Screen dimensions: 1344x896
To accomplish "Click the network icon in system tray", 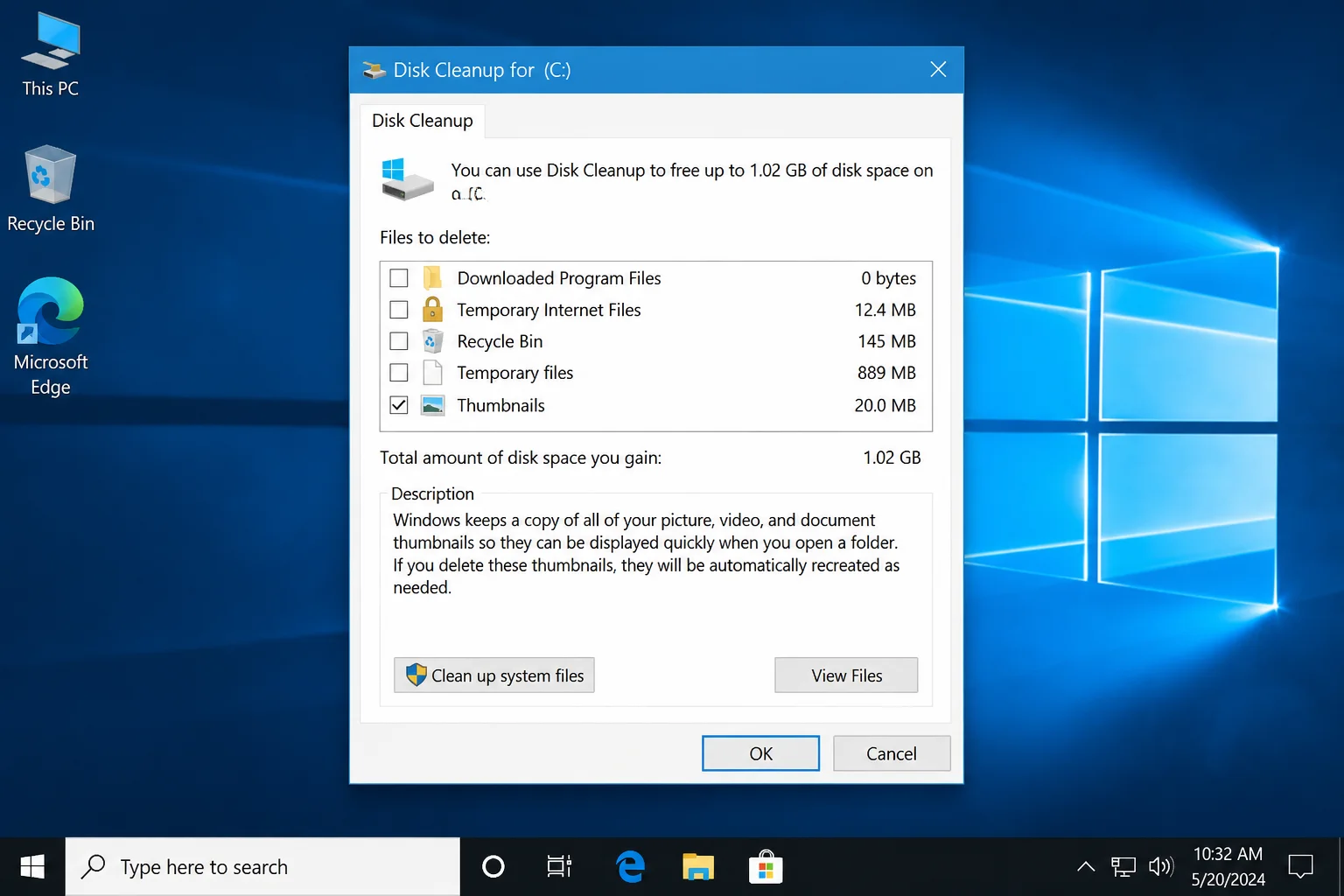I will click(x=1123, y=867).
